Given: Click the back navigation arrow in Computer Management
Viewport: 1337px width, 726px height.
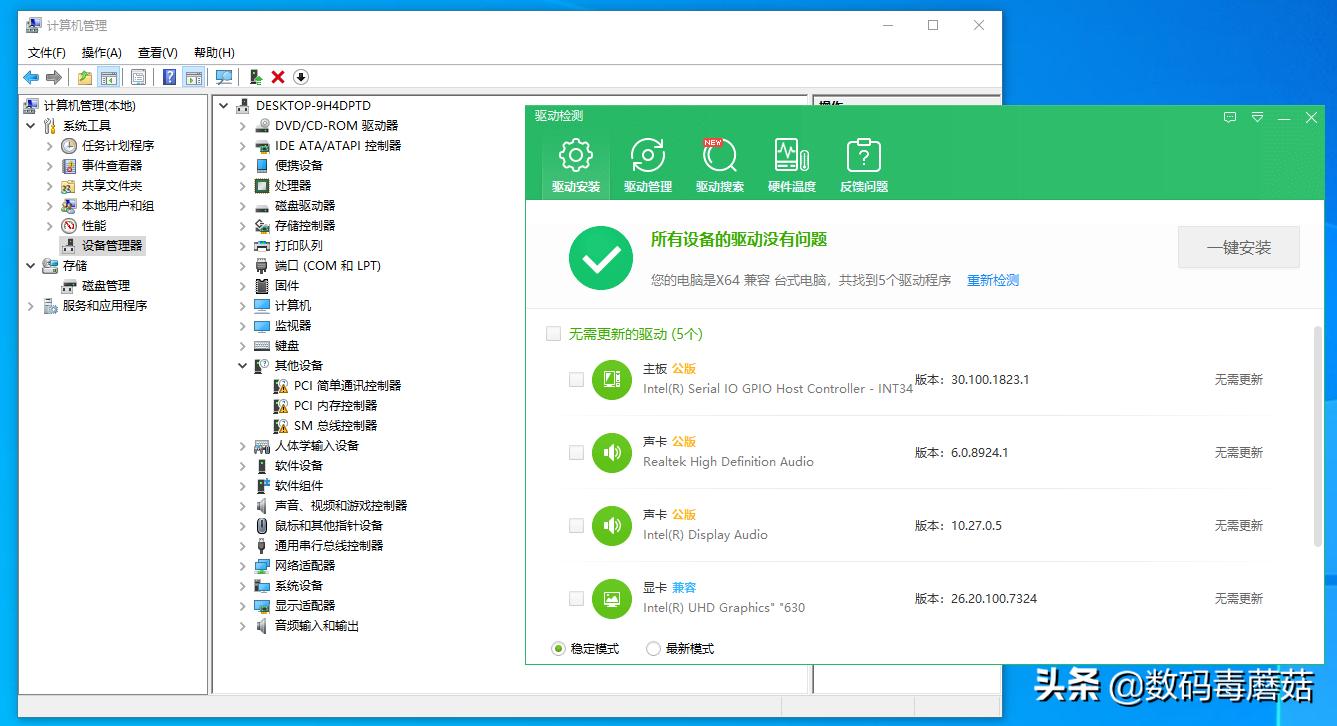Looking at the screenshot, I should (30, 77).
